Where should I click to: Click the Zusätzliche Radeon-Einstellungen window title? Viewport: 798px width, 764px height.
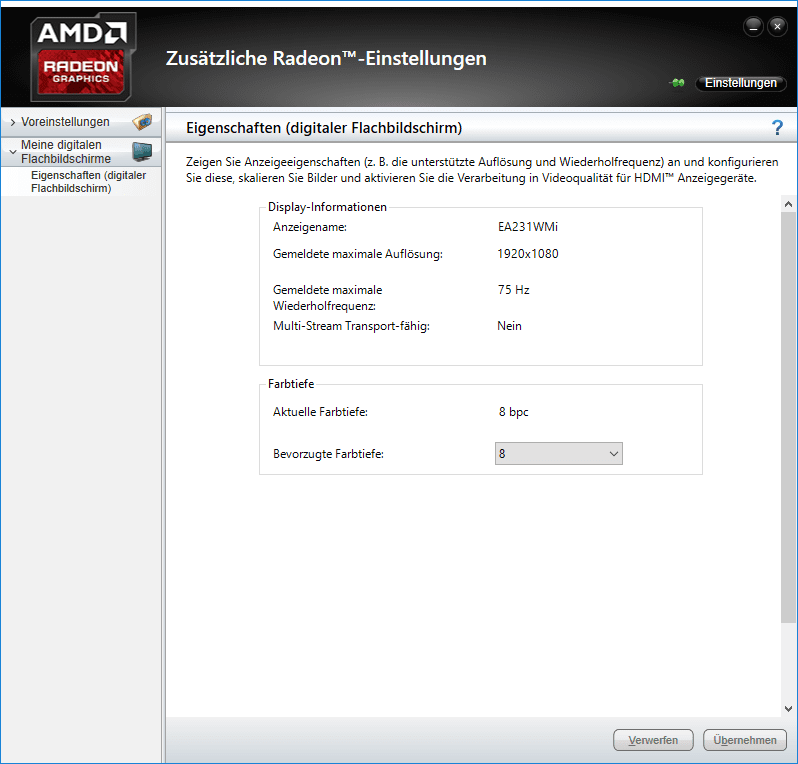(x=326, y=58)
